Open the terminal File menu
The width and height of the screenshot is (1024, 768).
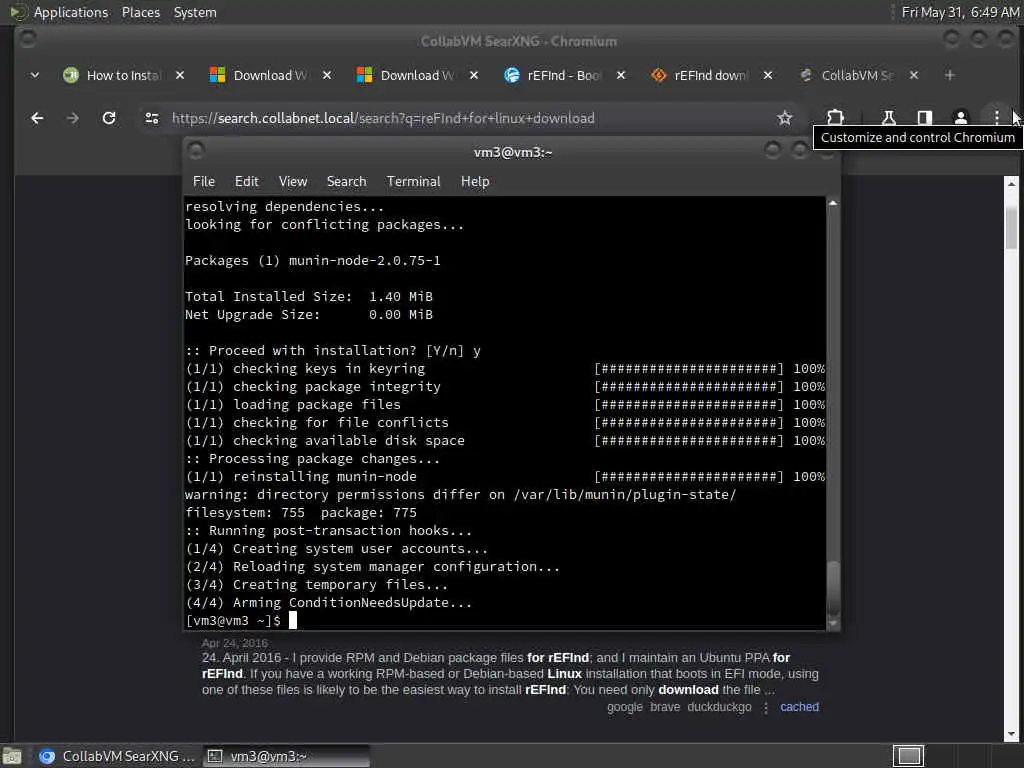click(204, 182)
